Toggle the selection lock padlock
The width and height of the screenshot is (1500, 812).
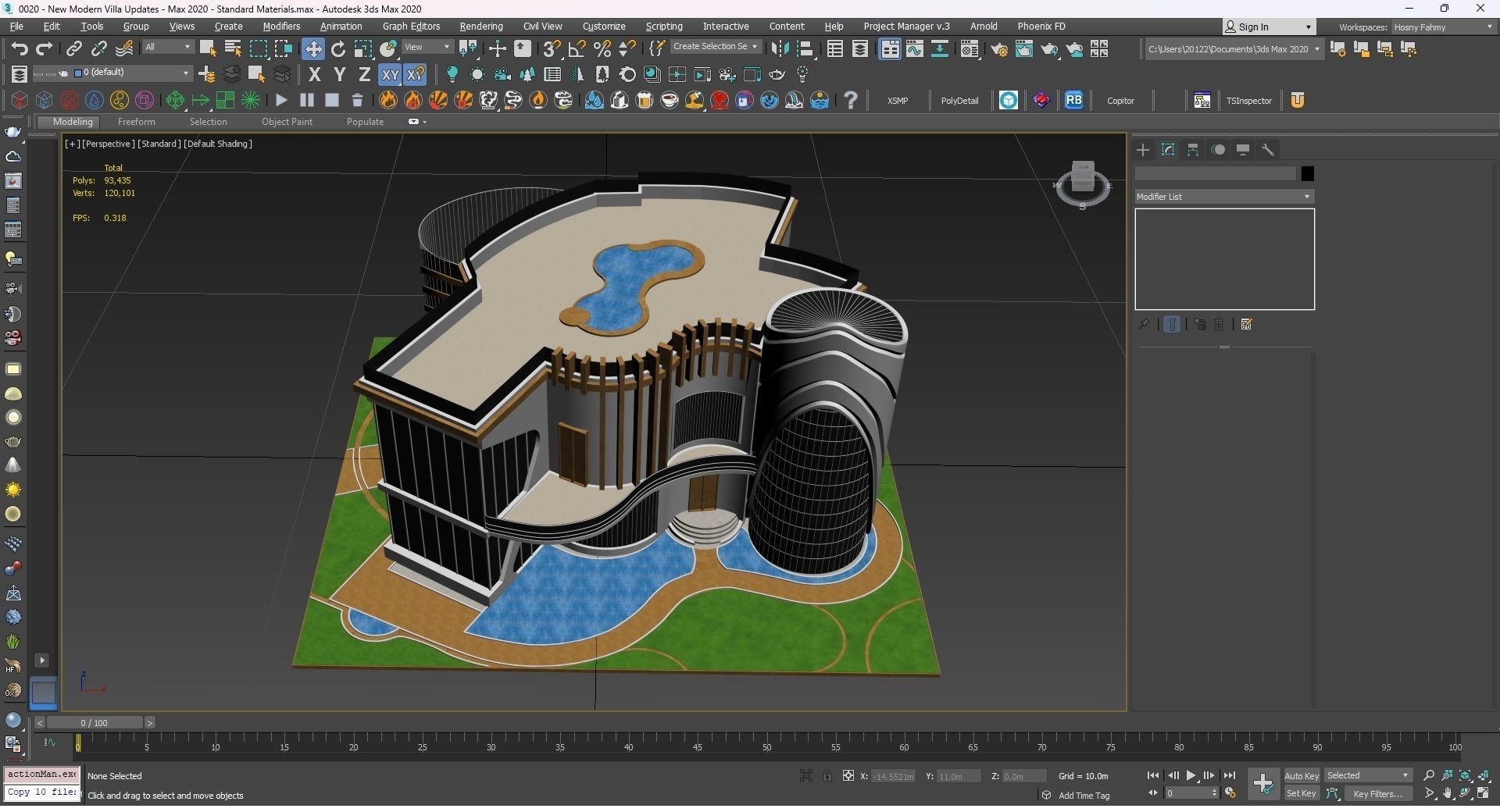click(827, 775)
